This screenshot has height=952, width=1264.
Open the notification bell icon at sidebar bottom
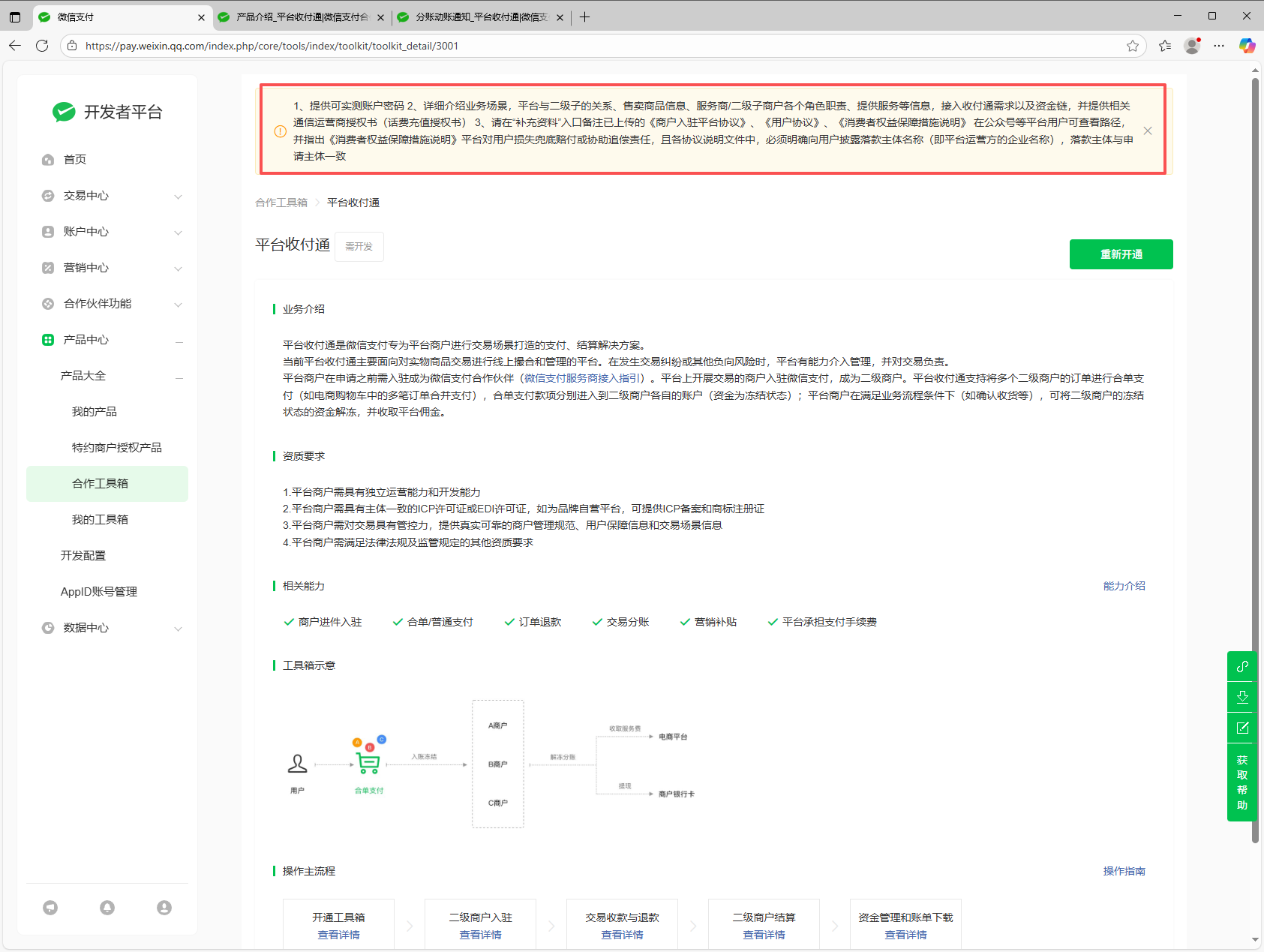click(x=107, y=908)
